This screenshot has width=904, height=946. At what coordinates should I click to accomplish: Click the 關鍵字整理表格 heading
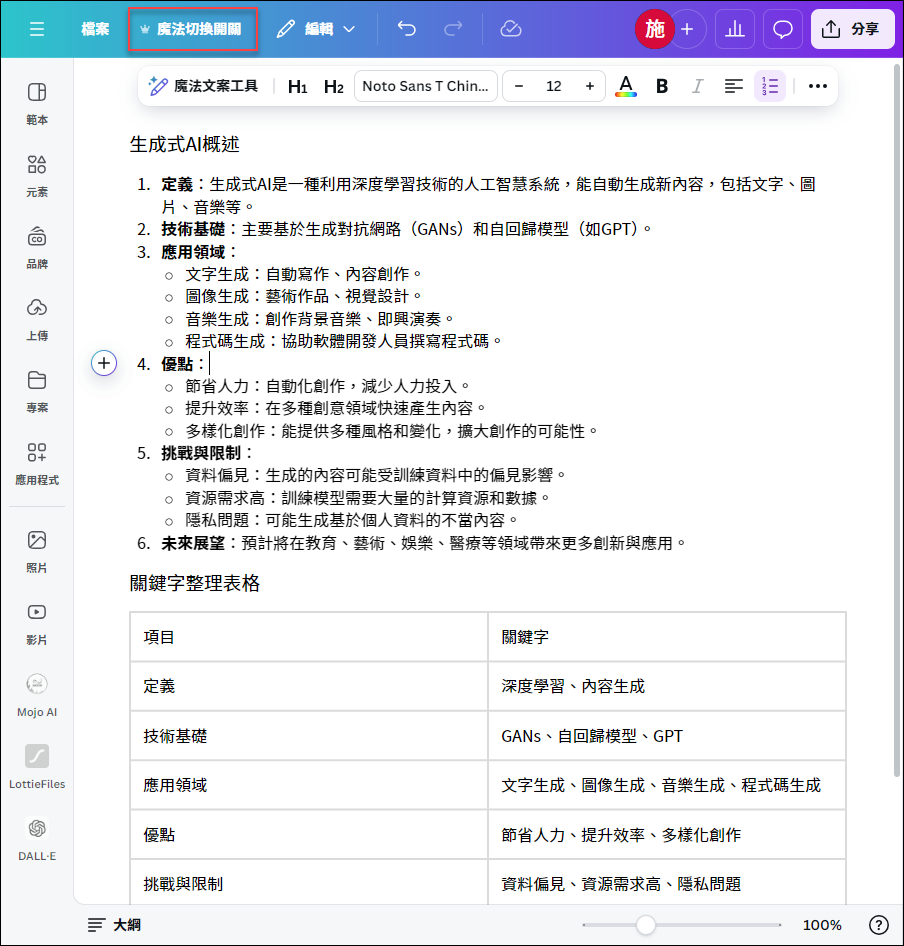click(x=195, y=583)
